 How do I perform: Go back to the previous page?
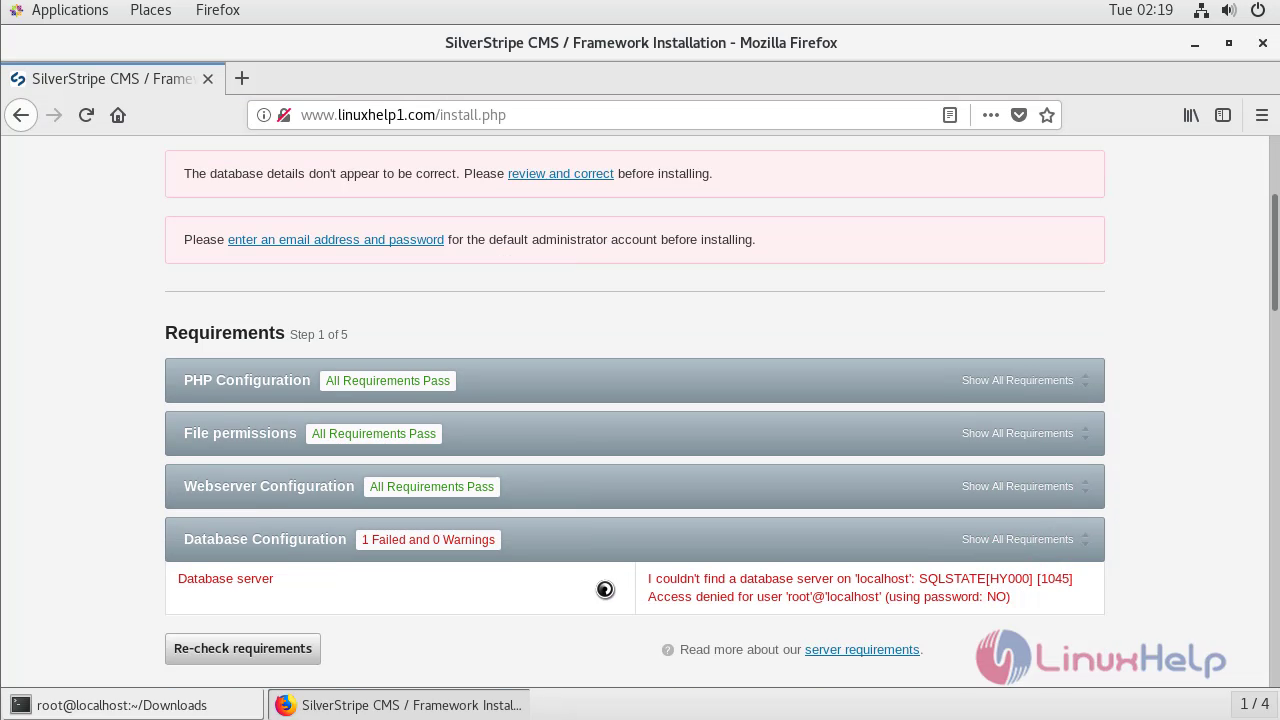[21, 115]
